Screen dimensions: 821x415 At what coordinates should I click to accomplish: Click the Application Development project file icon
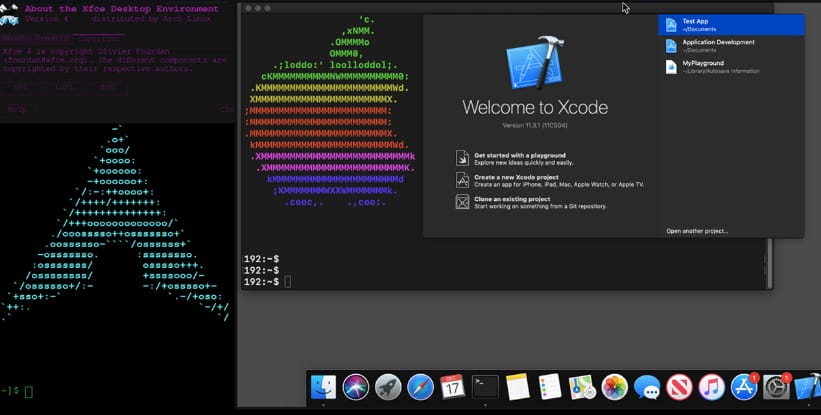point(671,46)
